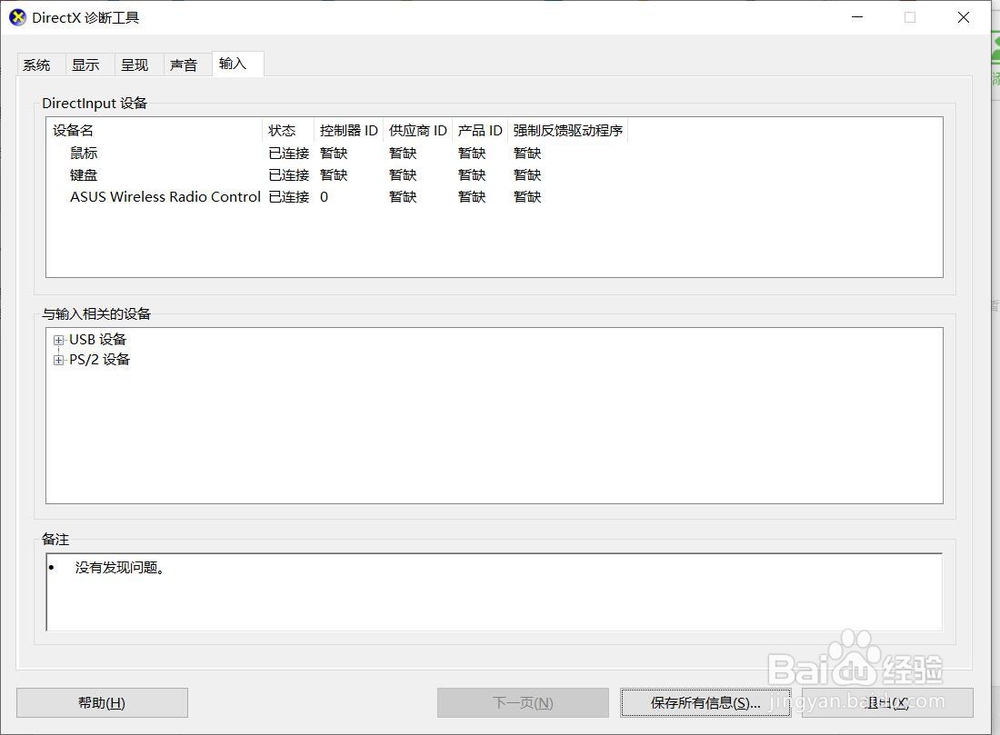Click the 退出(X) button

[x=888, y=702]
